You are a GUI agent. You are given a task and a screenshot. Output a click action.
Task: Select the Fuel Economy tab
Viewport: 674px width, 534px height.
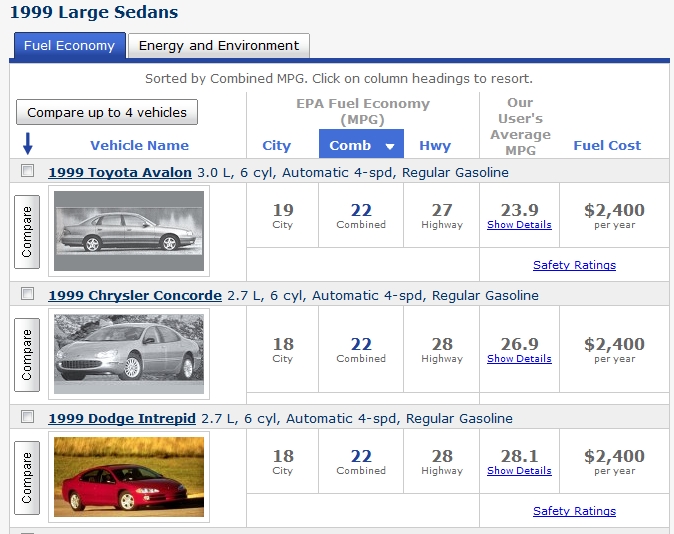69,45
